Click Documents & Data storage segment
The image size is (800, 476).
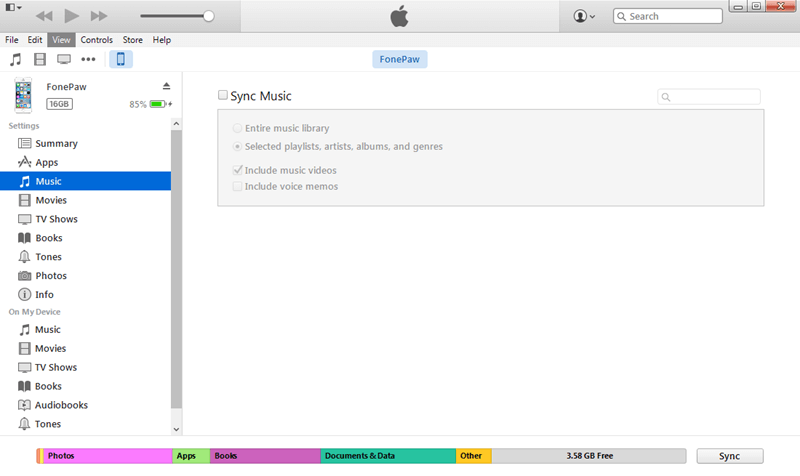click(x=388, y=456)
